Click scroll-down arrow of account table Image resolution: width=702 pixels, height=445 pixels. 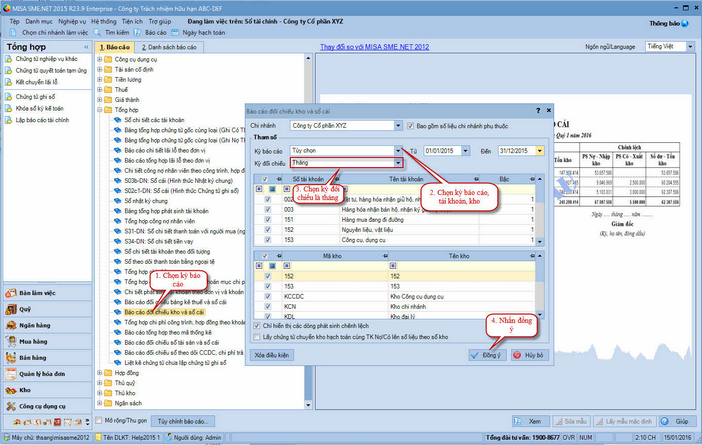pyautogui.click(x=540, y=241)
